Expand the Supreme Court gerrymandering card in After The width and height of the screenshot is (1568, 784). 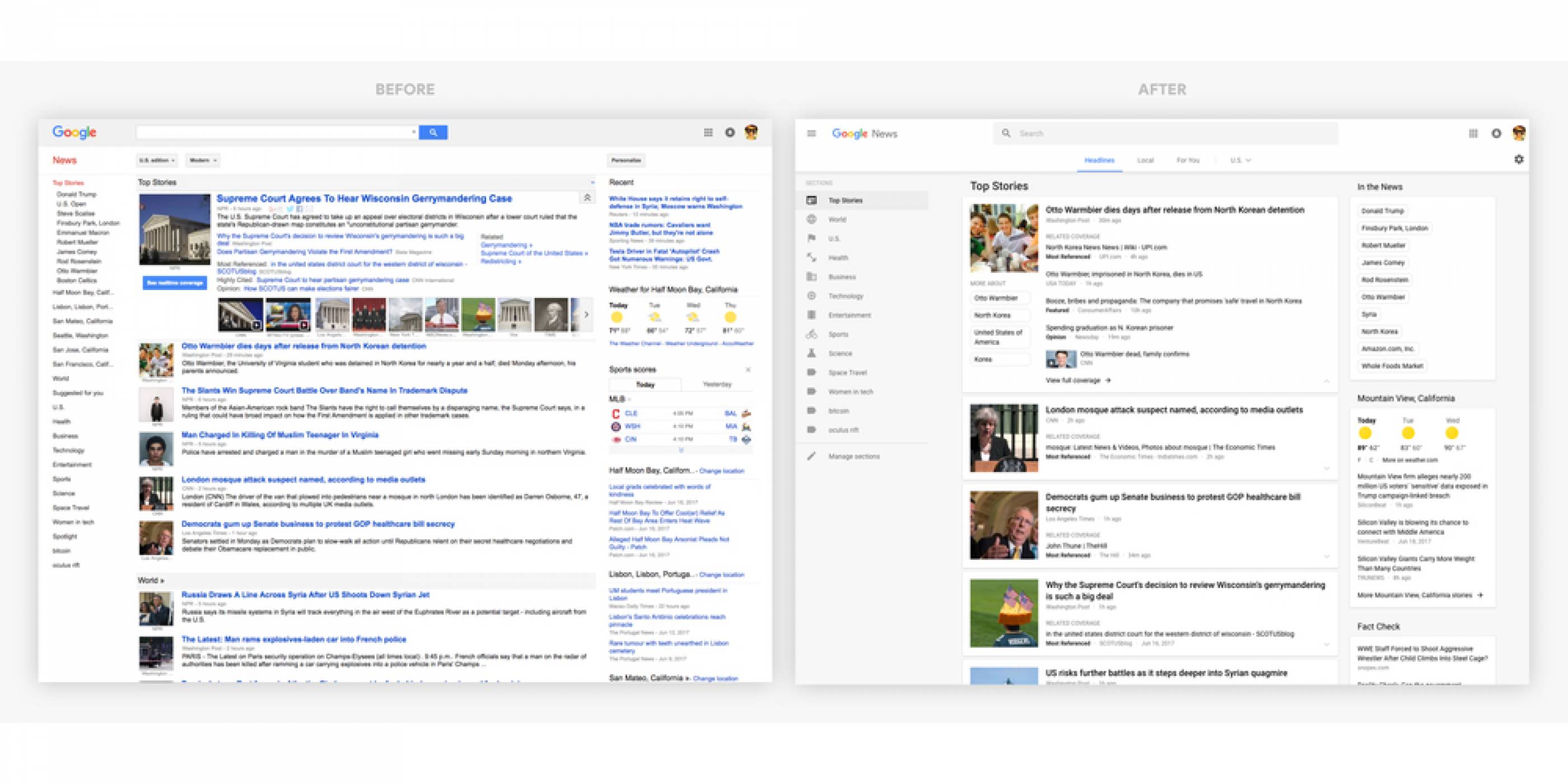[x=1326, y=643]
